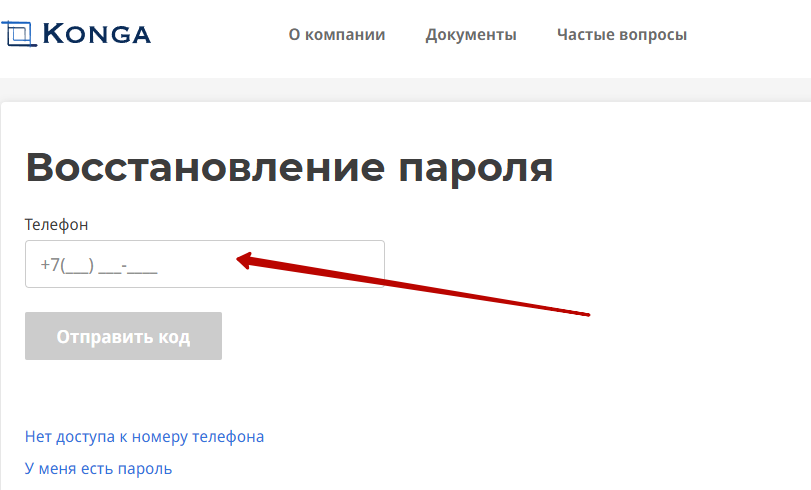
Task: Open "Частые вопросы" section
Action: pos(622,35)
